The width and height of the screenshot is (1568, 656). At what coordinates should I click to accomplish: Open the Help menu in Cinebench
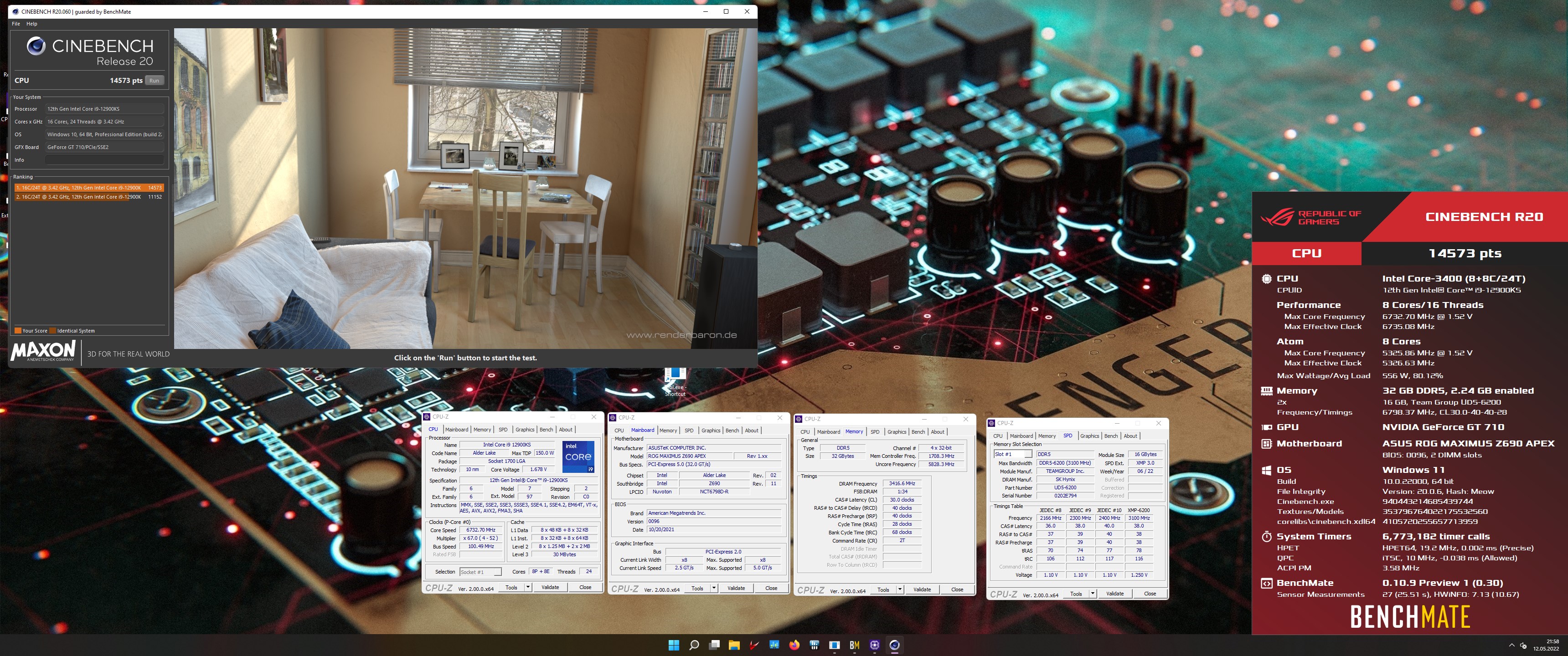coord(31,24)
